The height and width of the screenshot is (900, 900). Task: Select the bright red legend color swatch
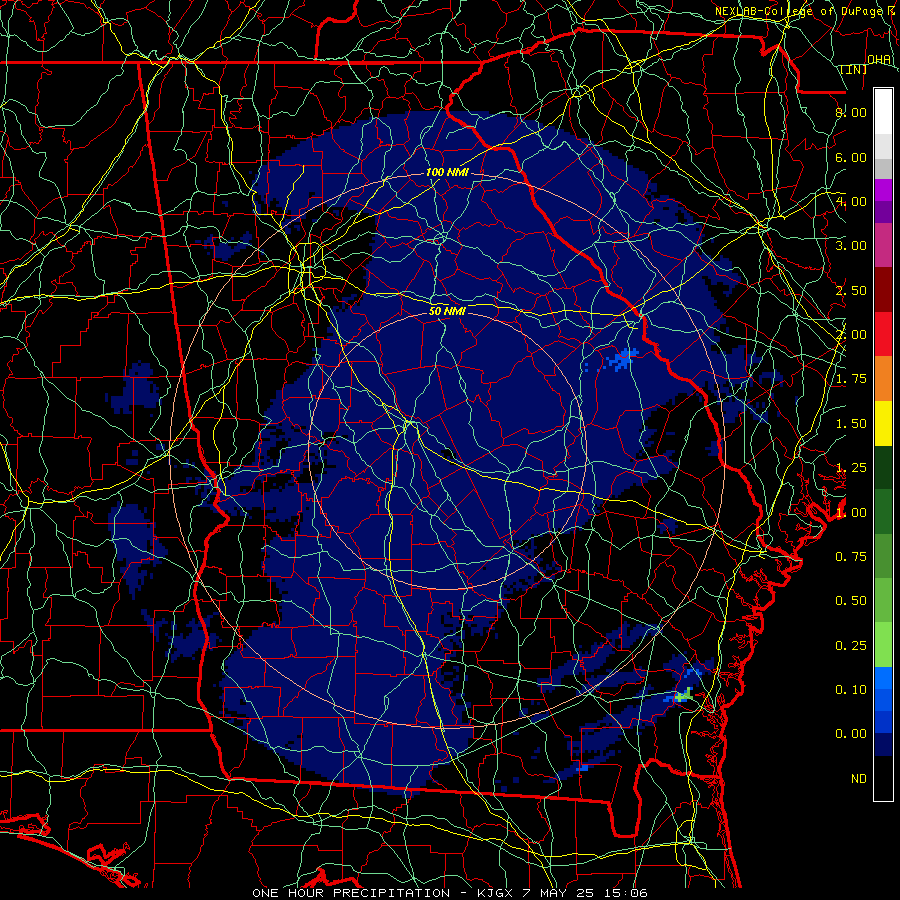[883, 334]
